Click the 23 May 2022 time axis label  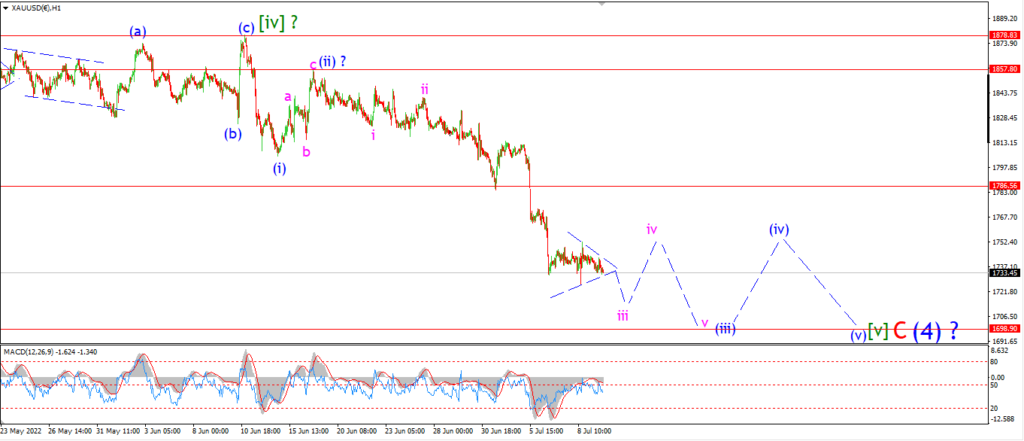[x=20, y=431]
